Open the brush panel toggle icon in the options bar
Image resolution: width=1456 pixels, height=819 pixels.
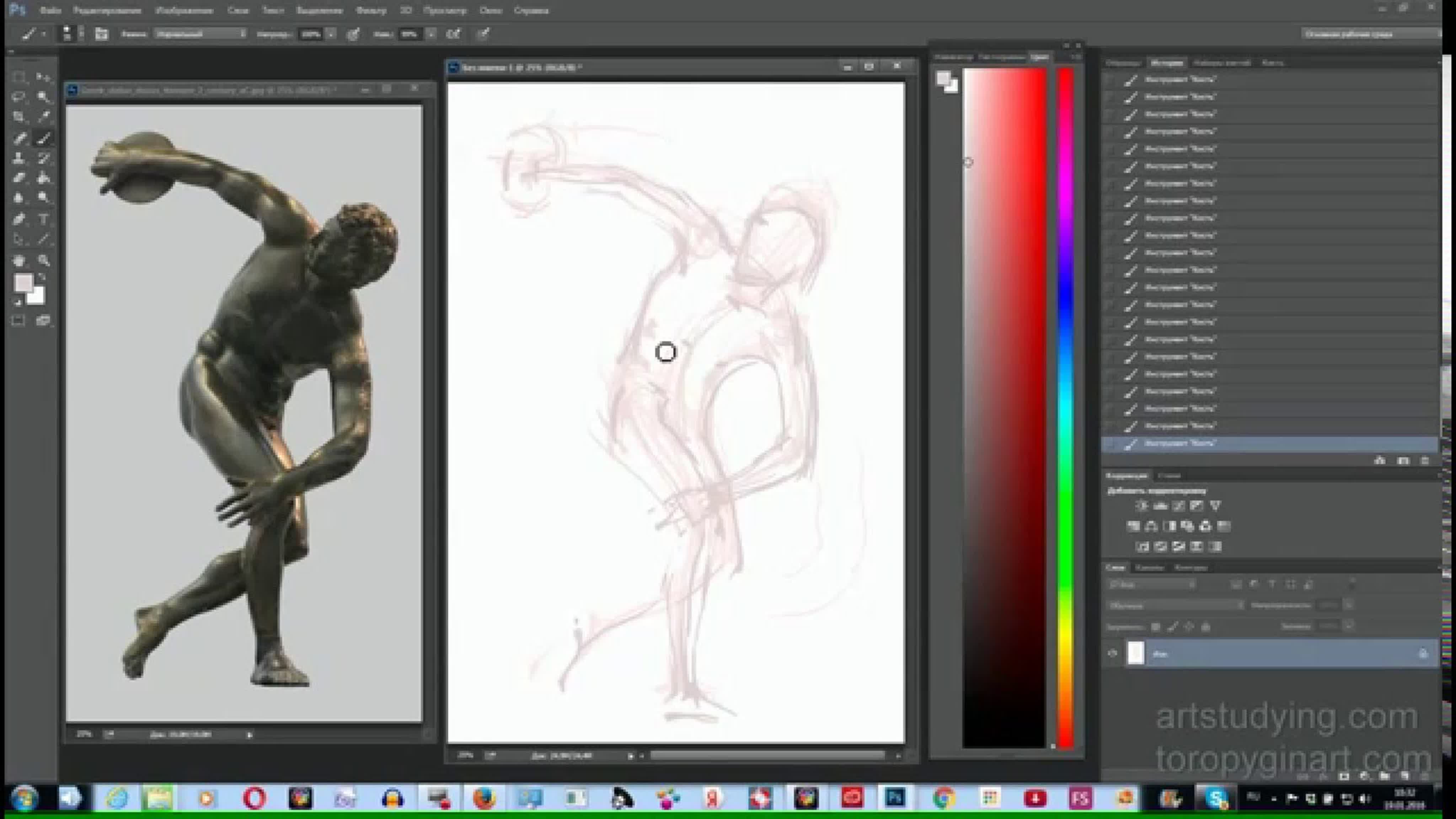(x=101, y=34)
